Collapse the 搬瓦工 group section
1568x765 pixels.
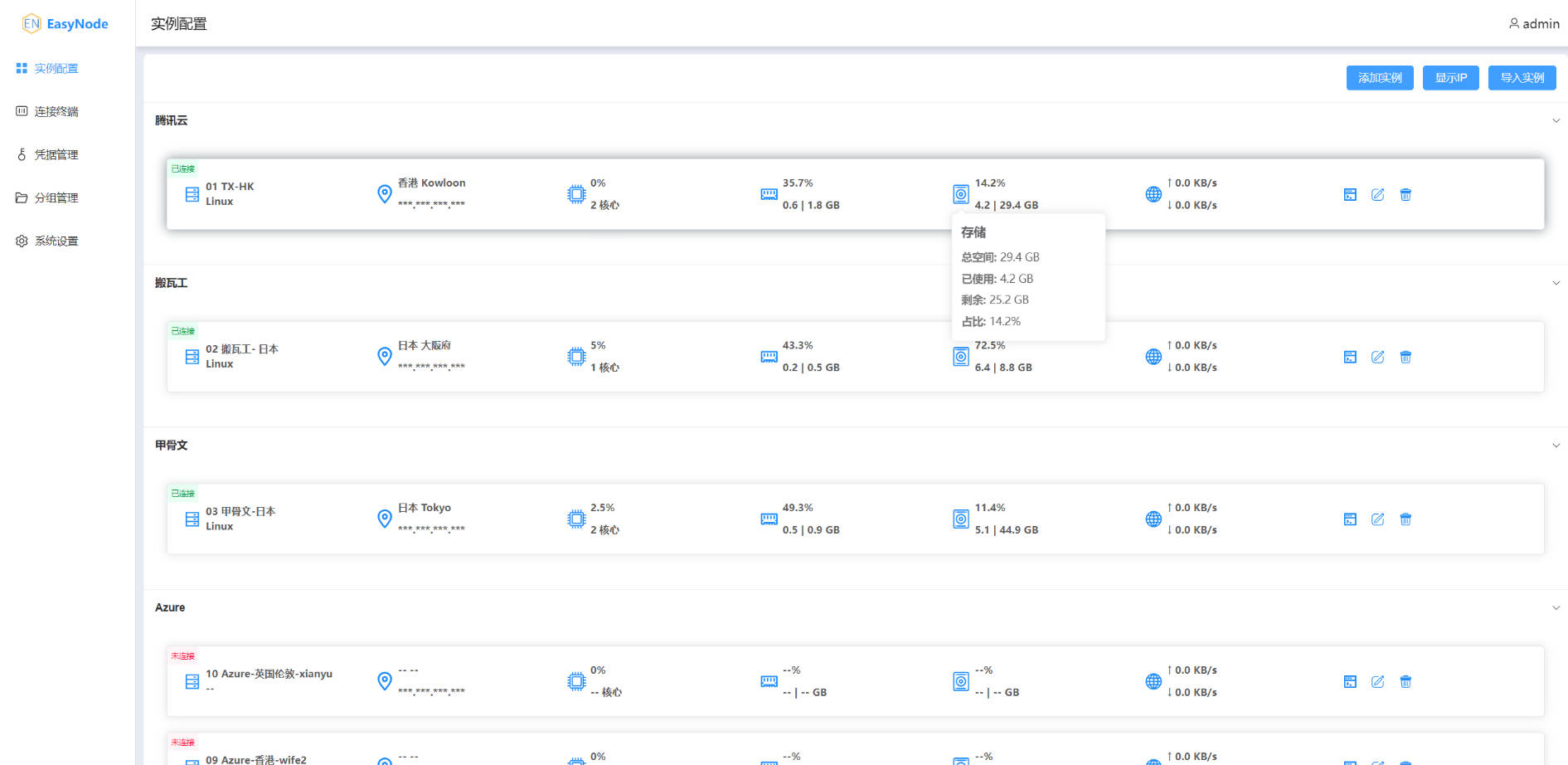click(x=1556, y=283)
